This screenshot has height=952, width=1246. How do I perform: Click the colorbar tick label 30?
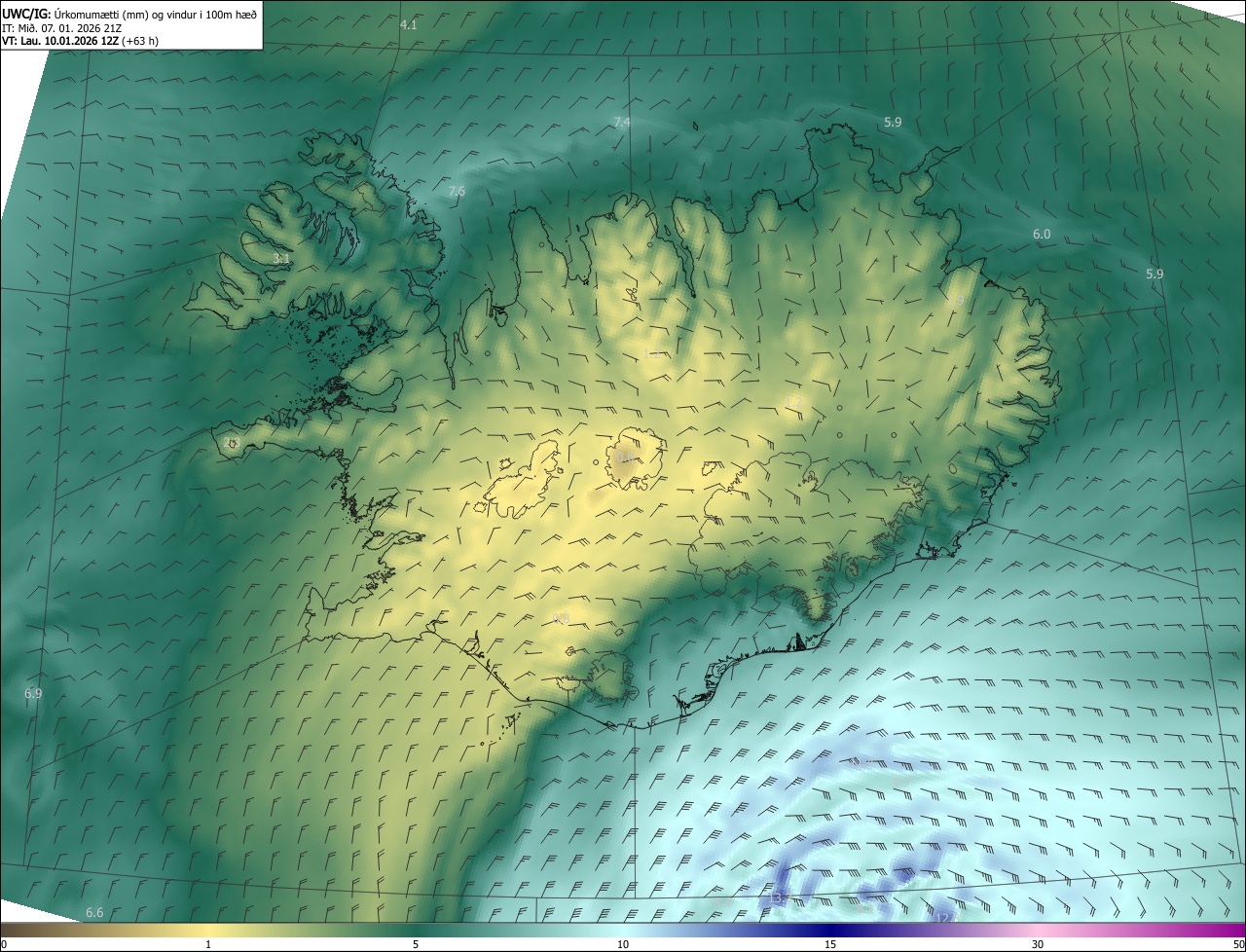[1038, 944]
